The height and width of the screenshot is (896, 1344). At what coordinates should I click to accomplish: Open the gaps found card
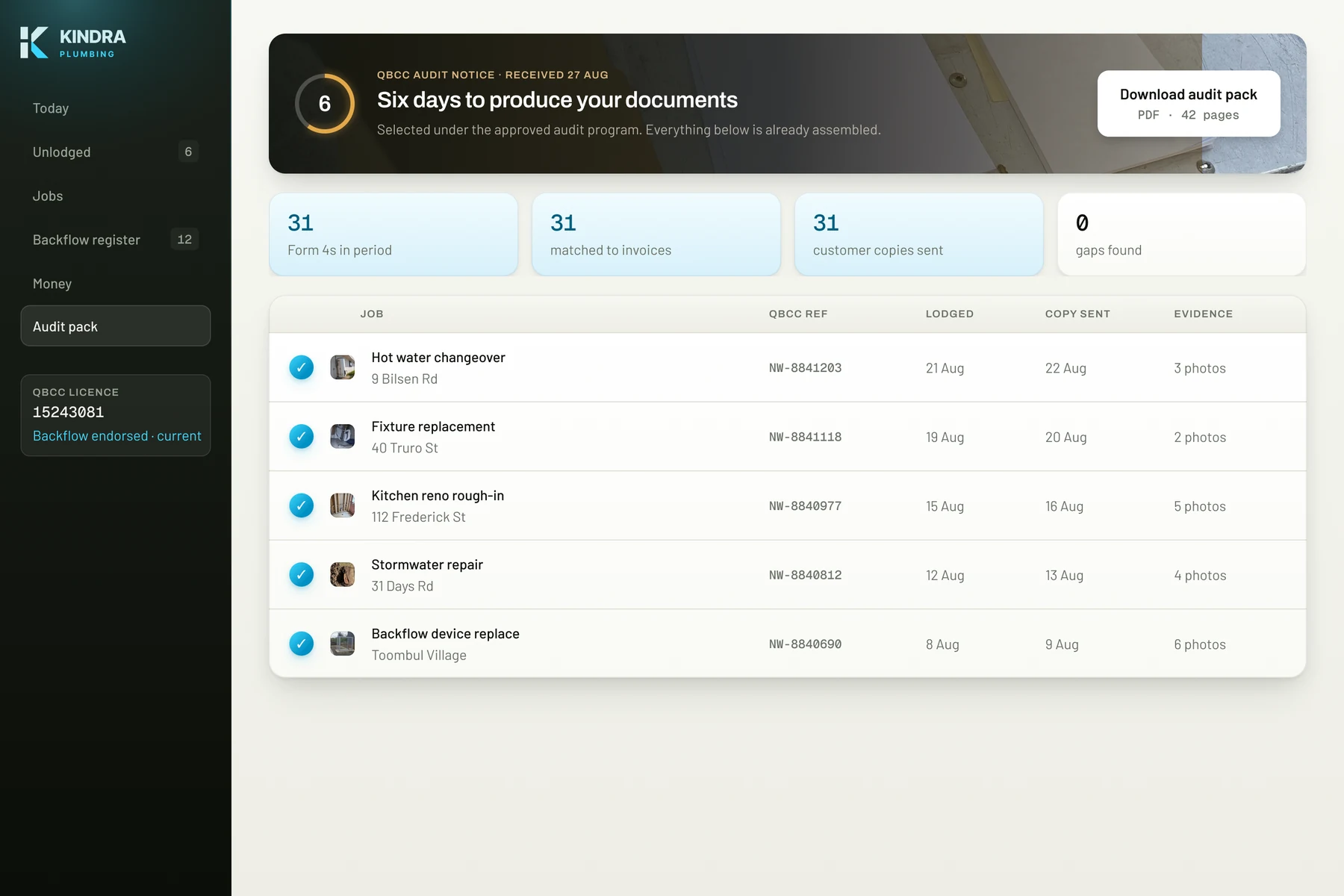pyautogui.click(x=1182, y=234)
